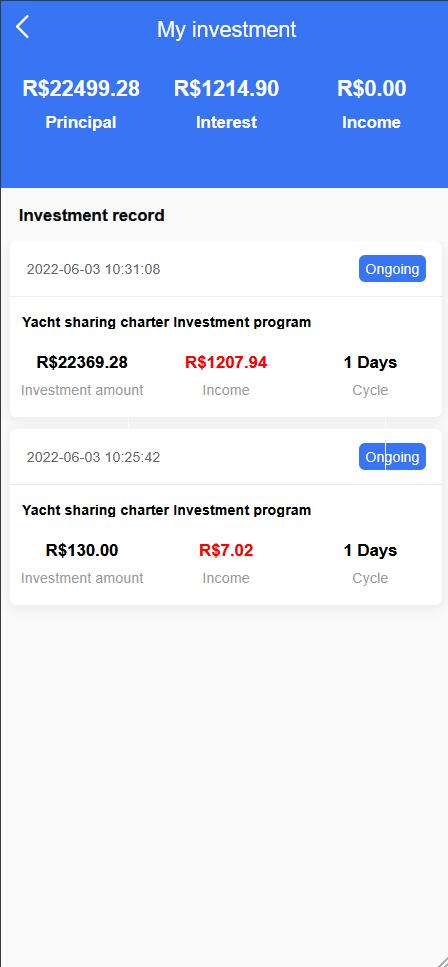448x967 pixels.
Task: Select the R$0.00 Income total
Action: click(371, 88)
